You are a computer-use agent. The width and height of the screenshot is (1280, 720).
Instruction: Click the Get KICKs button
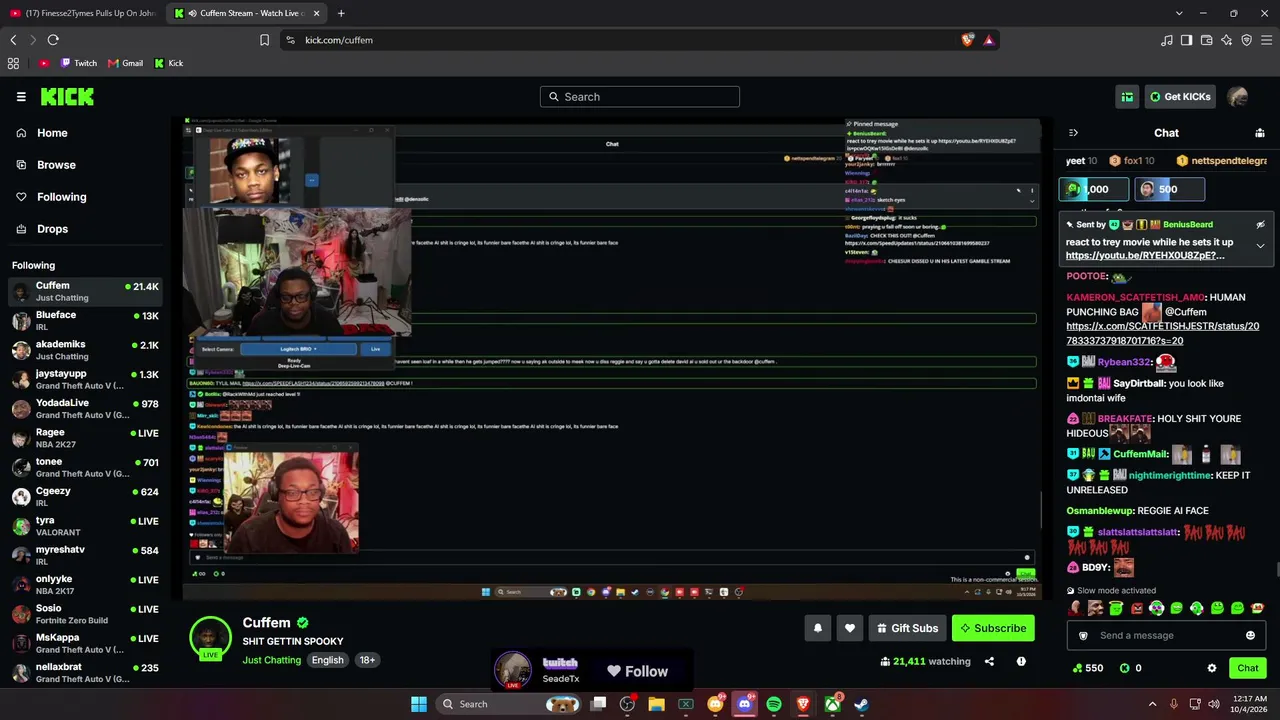click(1180, 97)
